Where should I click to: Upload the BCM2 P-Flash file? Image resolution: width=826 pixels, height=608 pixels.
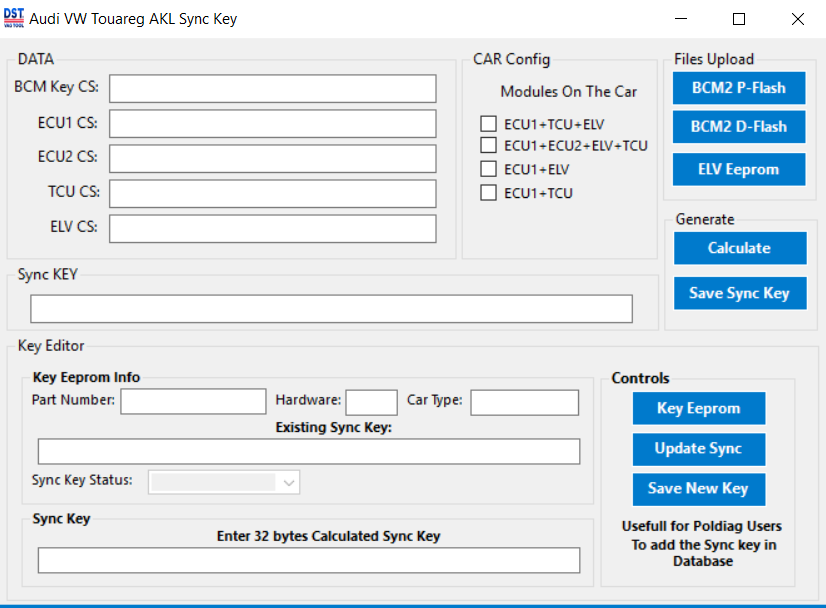(739, 88)
